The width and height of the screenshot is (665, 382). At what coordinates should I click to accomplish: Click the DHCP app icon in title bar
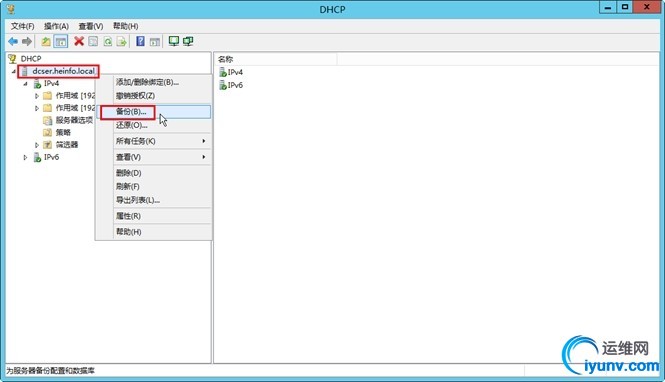pyautogui.click(x=11, y=8)
